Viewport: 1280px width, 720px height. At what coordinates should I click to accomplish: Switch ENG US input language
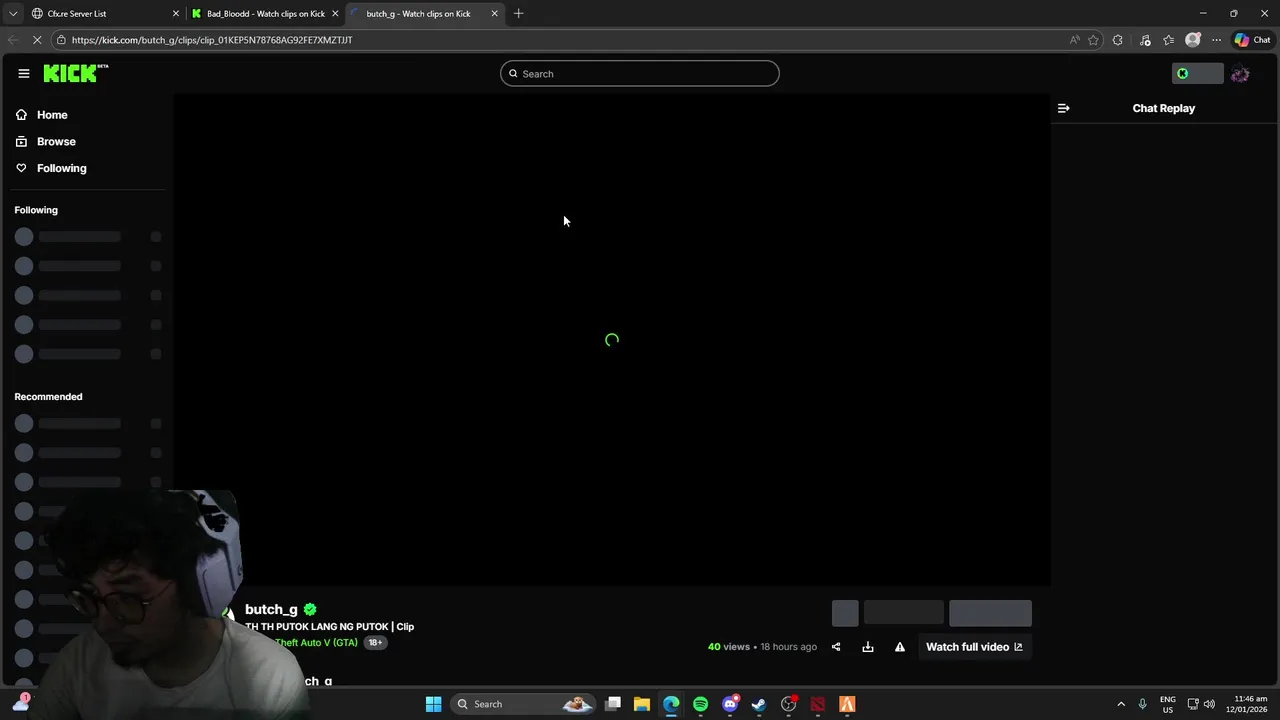click(1168, 704)
